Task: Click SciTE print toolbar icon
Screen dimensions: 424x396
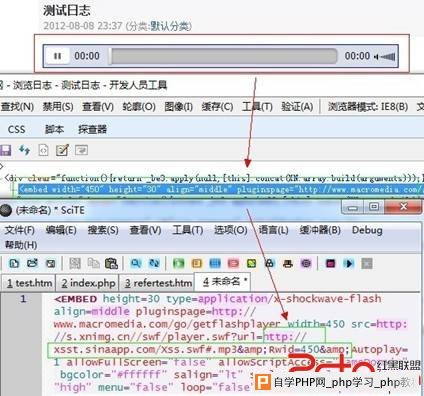Action: (288, 264)
